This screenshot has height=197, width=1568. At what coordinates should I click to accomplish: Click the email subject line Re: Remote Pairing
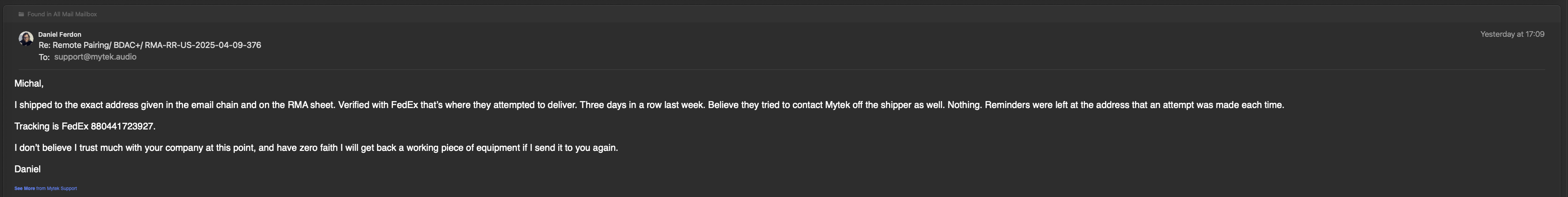pos(150,45)
